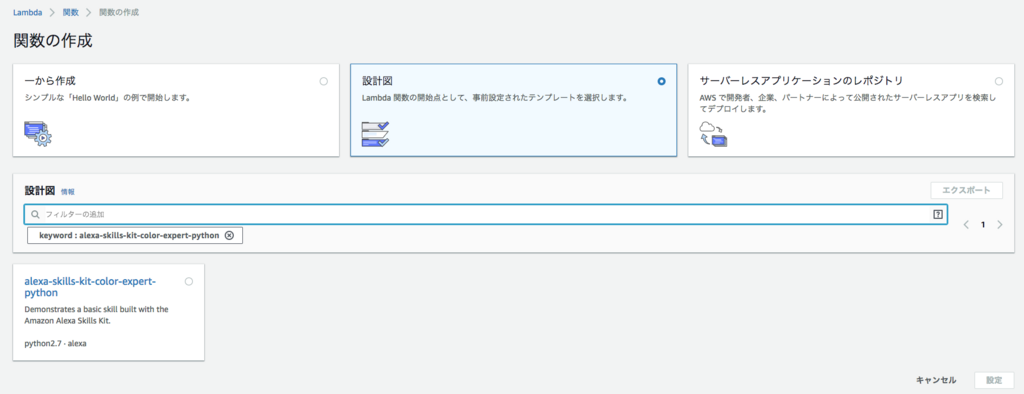The width and height of the screenshot is (1024, 394).
Task: Click the AWS で開発者 repository description
Action: (849, 104)
